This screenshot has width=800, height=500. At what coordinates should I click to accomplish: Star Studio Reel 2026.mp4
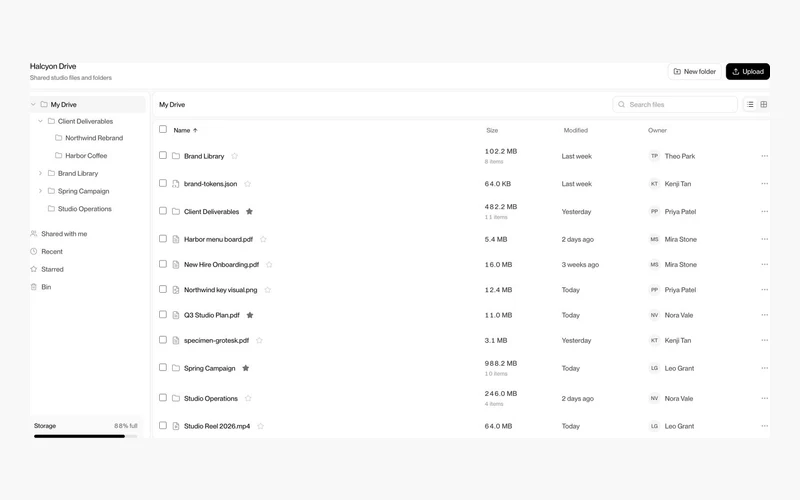[261, 426]
